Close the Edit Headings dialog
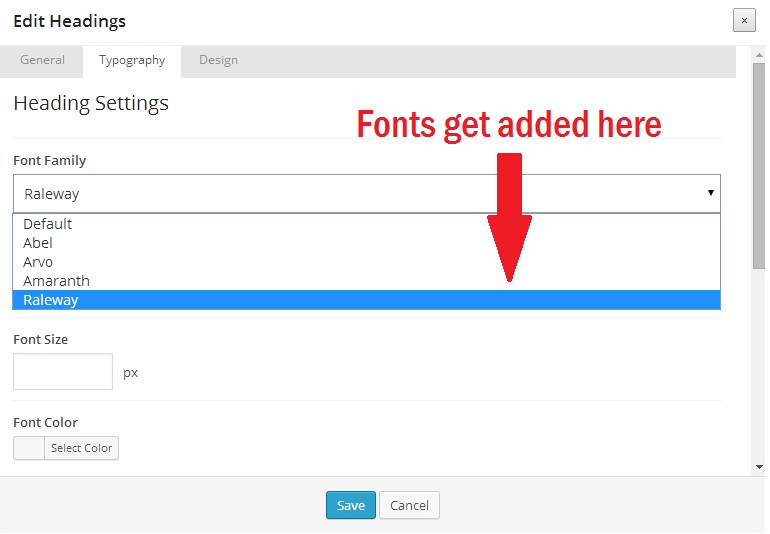The image size is (770, 534). (x=743, y=20)
